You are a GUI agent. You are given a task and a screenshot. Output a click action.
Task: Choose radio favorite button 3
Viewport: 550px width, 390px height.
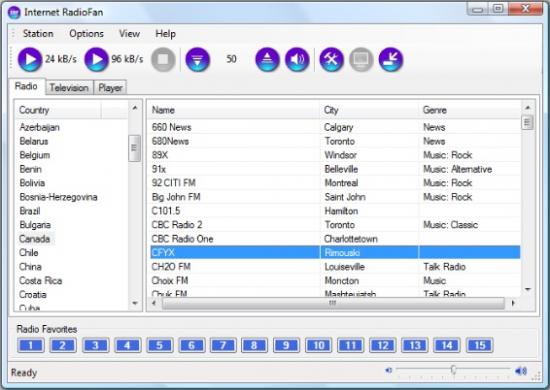tap(95, 345)
